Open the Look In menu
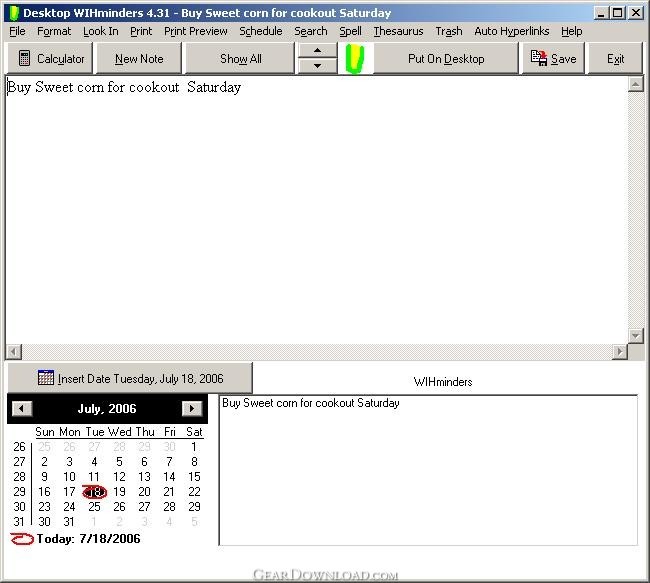Screen dimensions: 650x583 (x=101, y=31)
